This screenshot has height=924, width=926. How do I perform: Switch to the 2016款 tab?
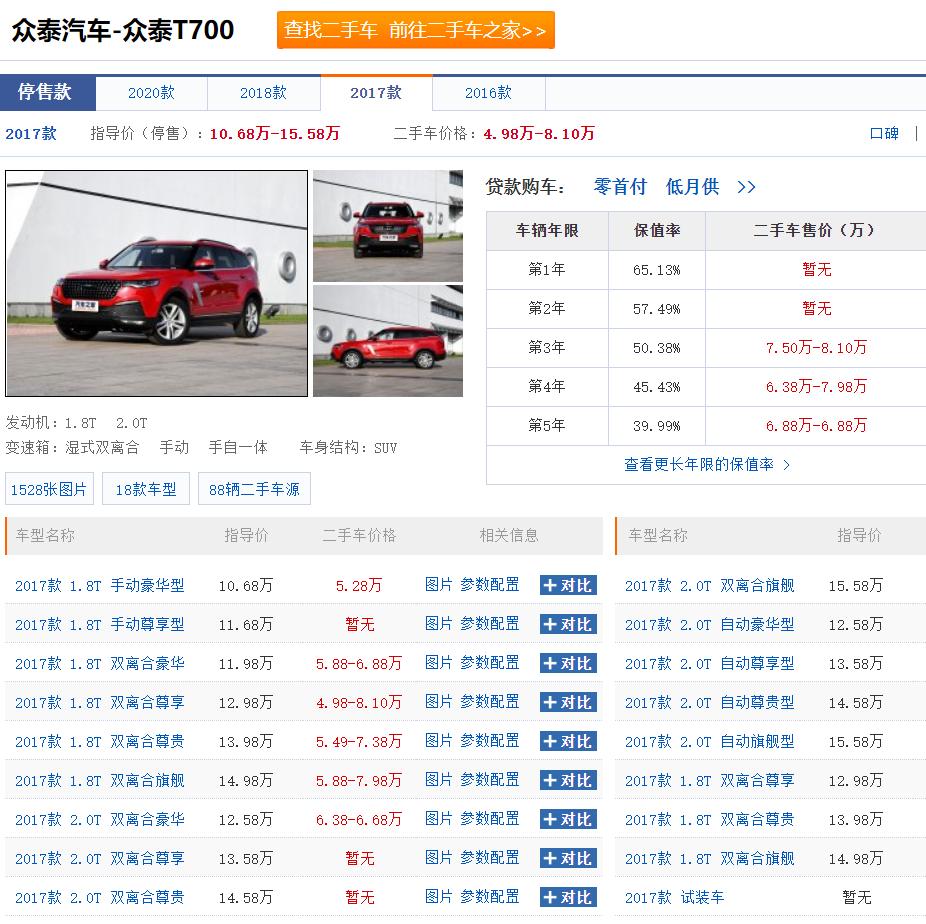click(x=488, y=92)
